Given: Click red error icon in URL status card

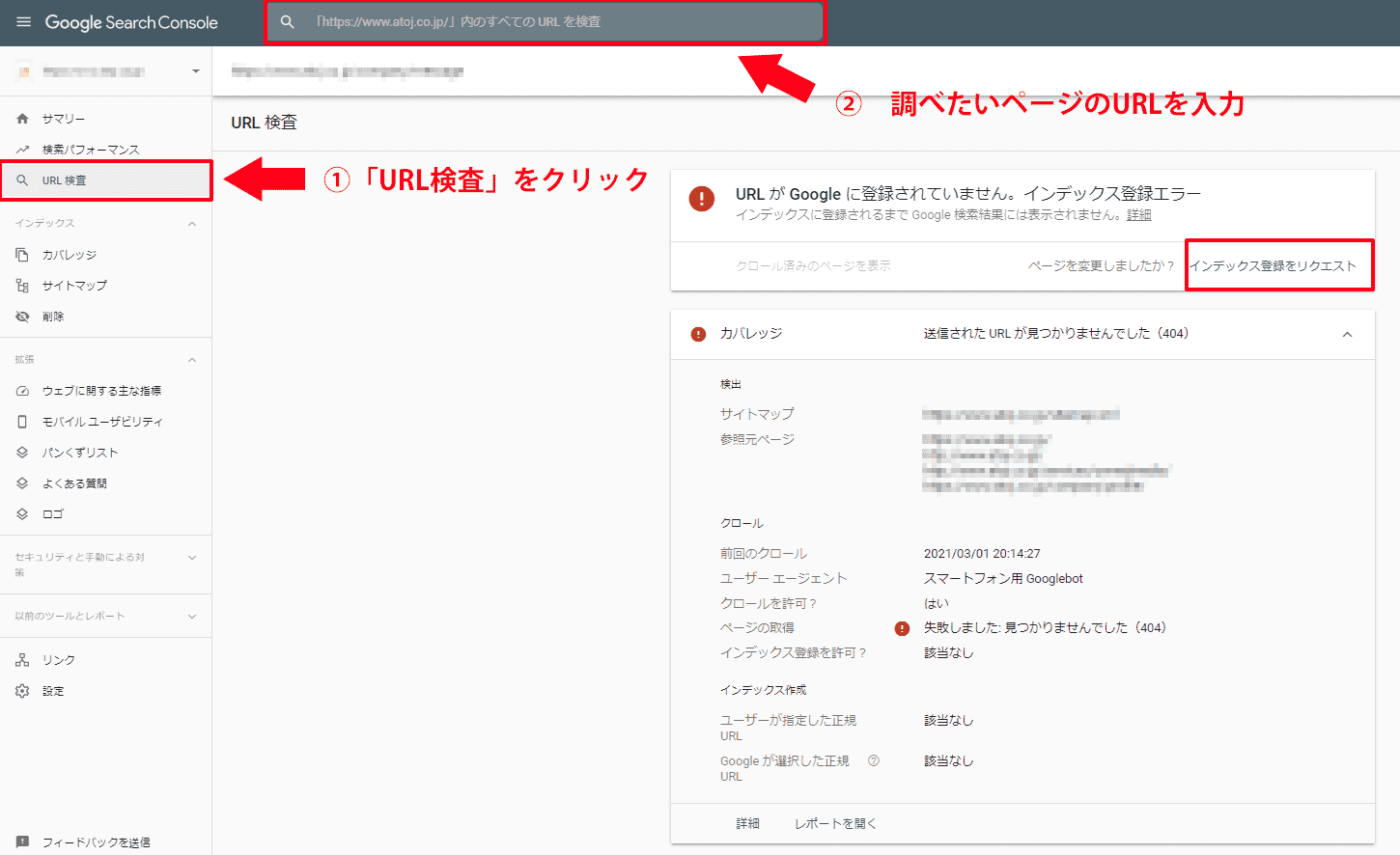Looking at the screenshot, I should 702,199.
